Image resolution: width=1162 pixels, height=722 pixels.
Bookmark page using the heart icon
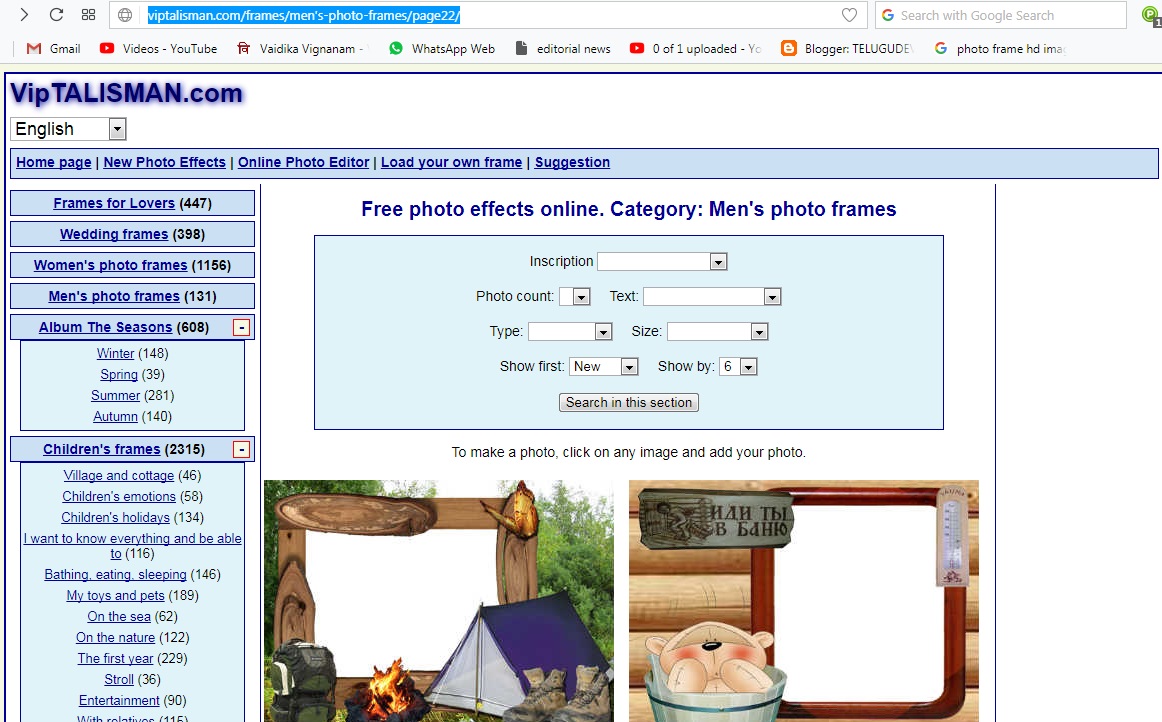point(849,15)
